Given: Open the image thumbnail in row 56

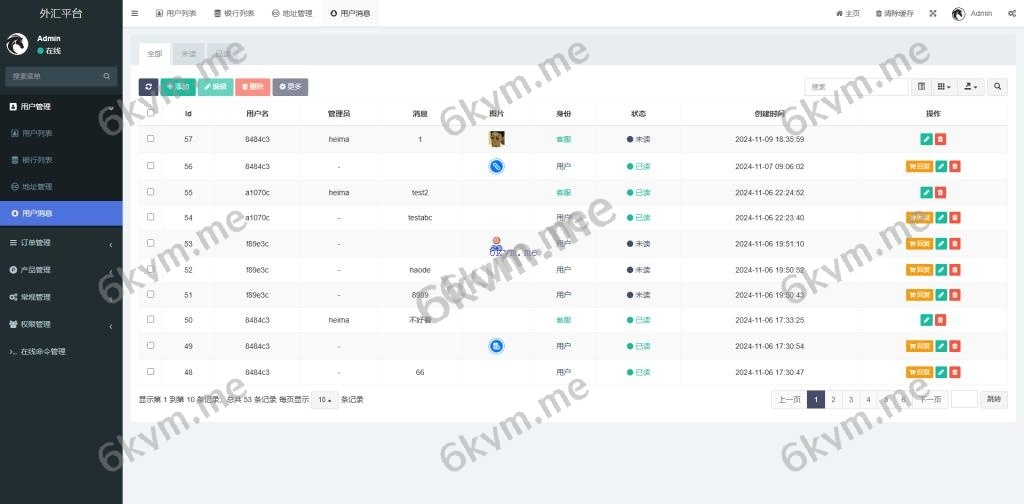Looking at the screenshot, I should [x=497, y=166].
